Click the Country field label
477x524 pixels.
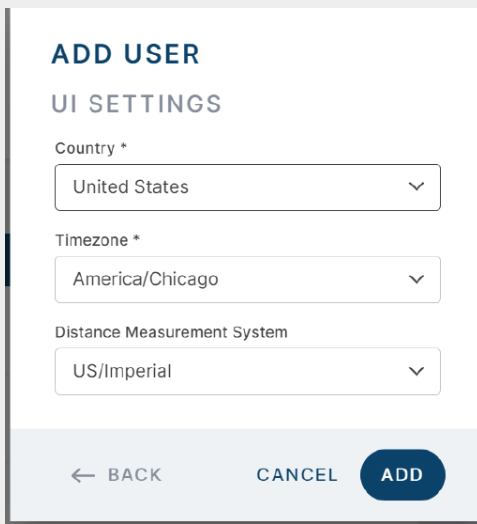coord(85,148)
